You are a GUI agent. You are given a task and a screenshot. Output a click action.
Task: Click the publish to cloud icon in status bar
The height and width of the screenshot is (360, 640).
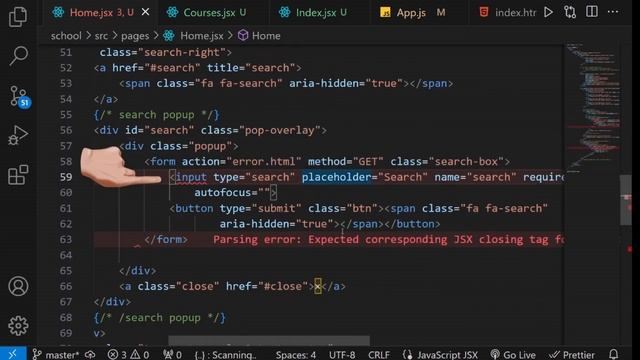point(90,355)
